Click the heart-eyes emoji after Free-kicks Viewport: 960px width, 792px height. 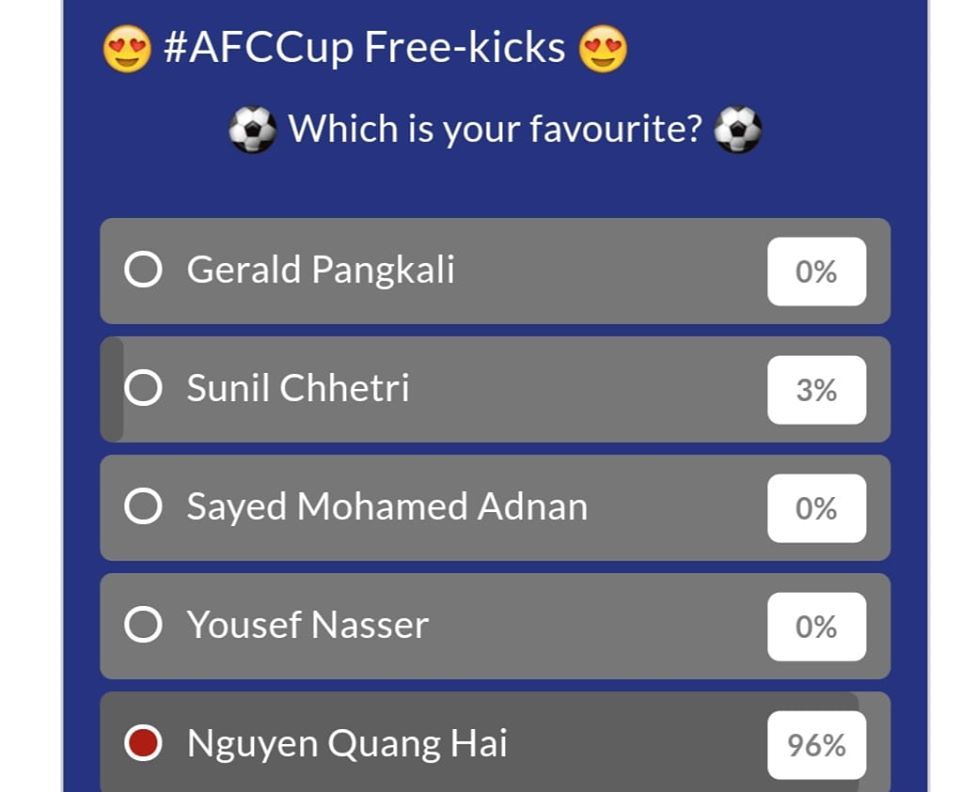603,48
